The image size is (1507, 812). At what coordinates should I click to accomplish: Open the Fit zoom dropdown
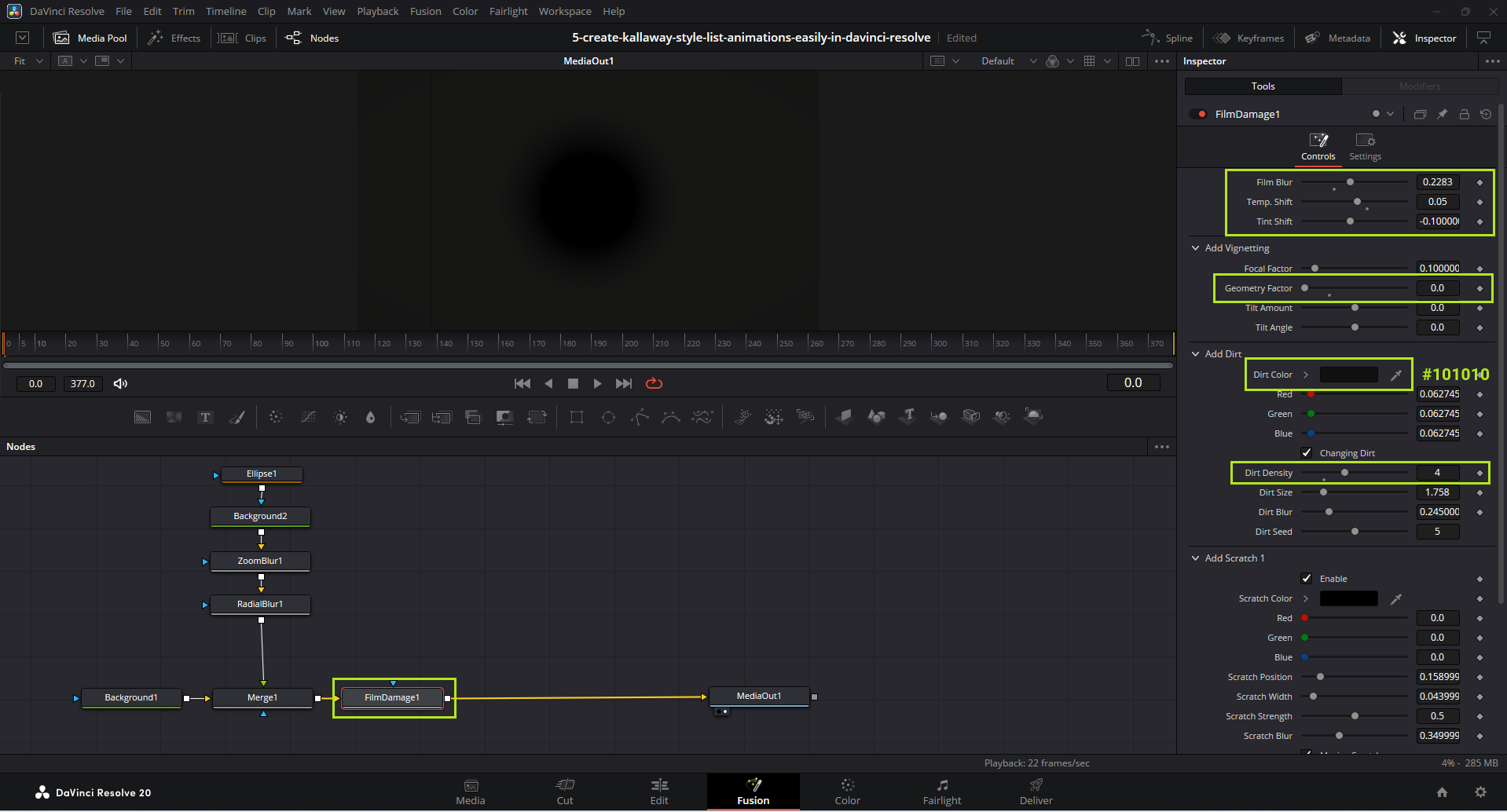pos(28,61)
